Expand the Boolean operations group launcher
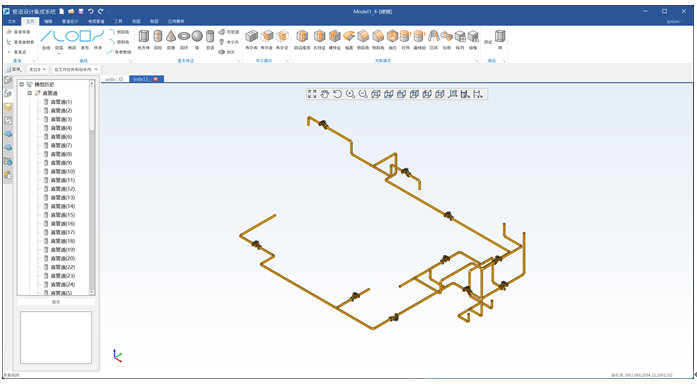697x385 pixels. point(287,61)
